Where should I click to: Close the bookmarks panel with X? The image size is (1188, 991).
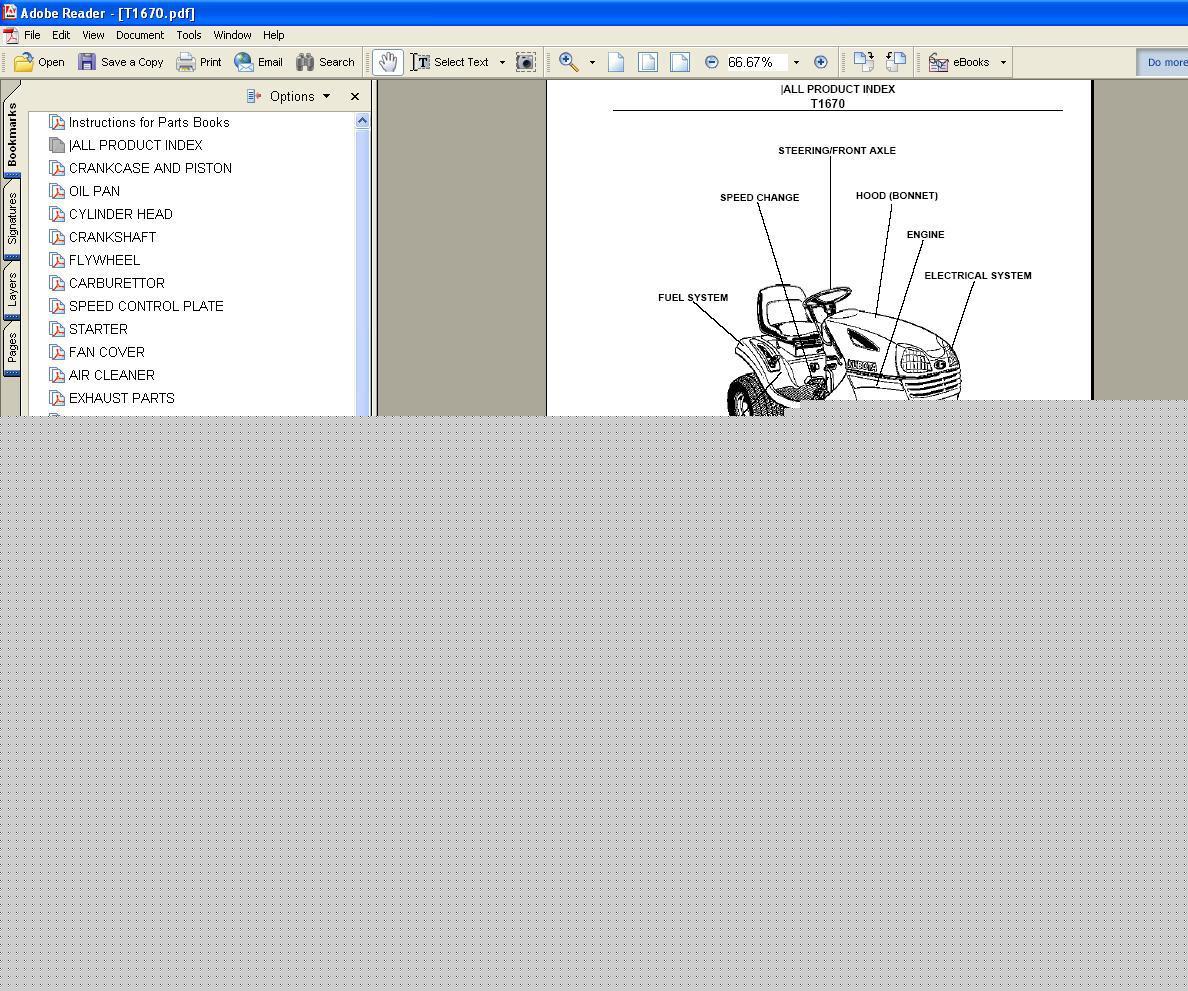[x=355, y=96]
